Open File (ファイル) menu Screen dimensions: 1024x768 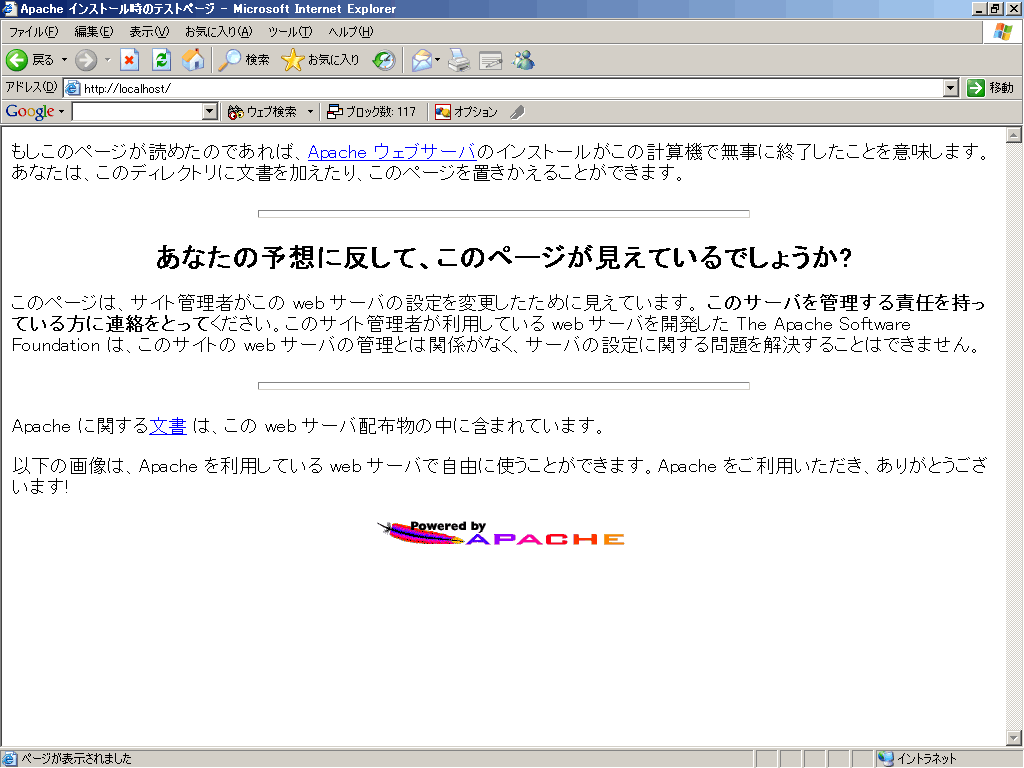33,31
